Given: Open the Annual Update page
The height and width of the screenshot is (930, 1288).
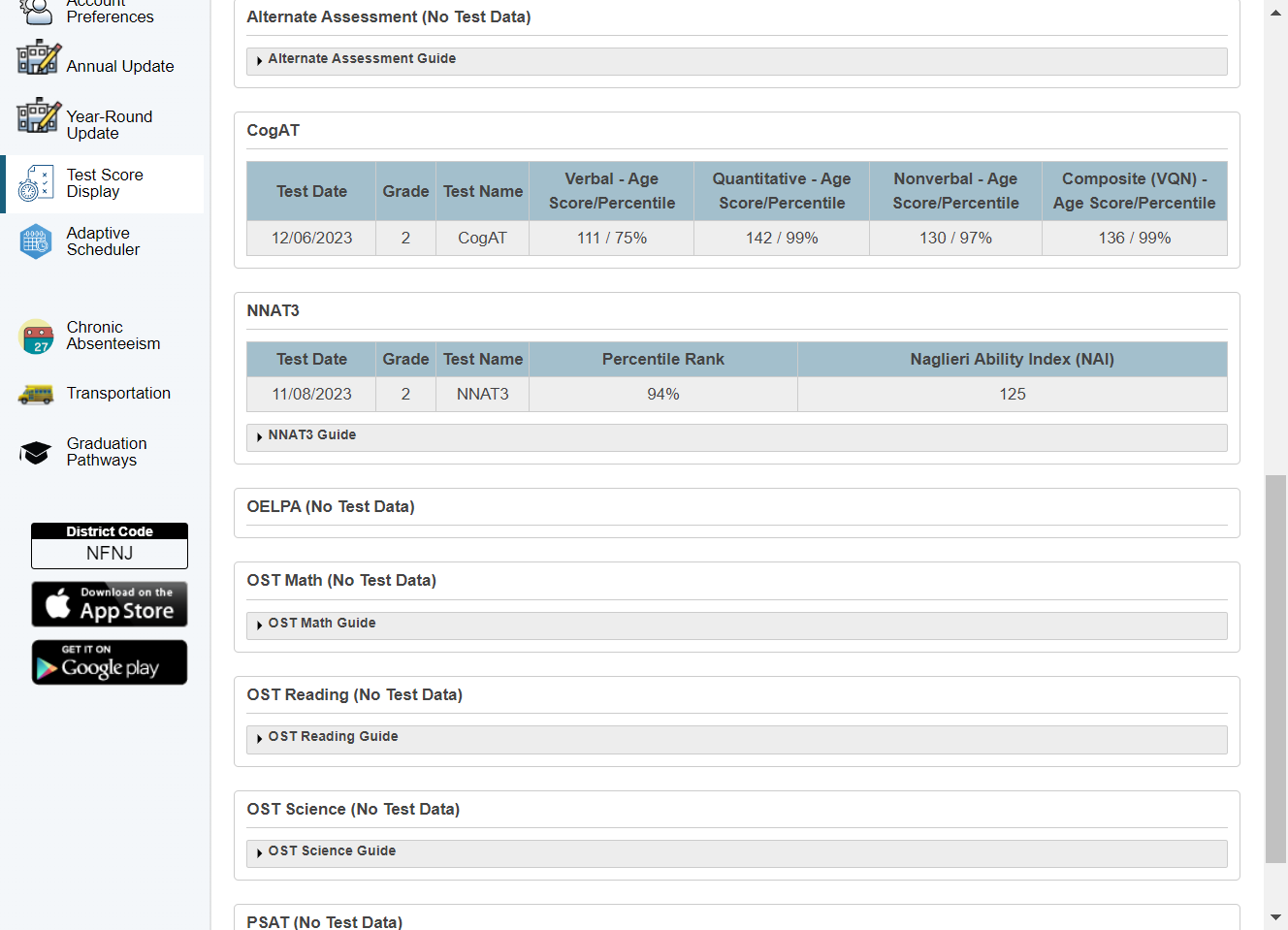Looking at the screenshot, I should (120, 66).
